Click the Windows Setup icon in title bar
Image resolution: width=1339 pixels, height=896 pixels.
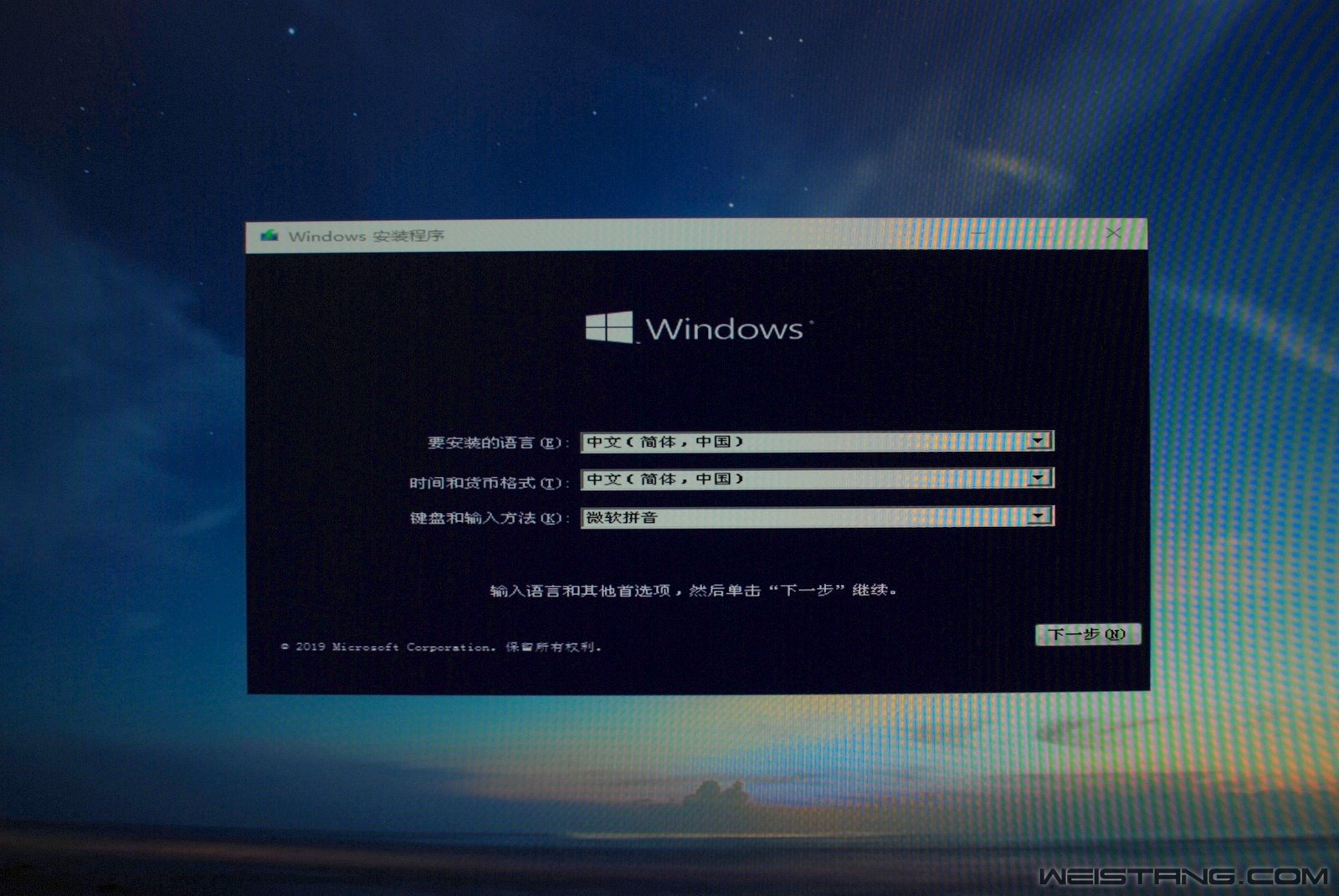[269, 236]
